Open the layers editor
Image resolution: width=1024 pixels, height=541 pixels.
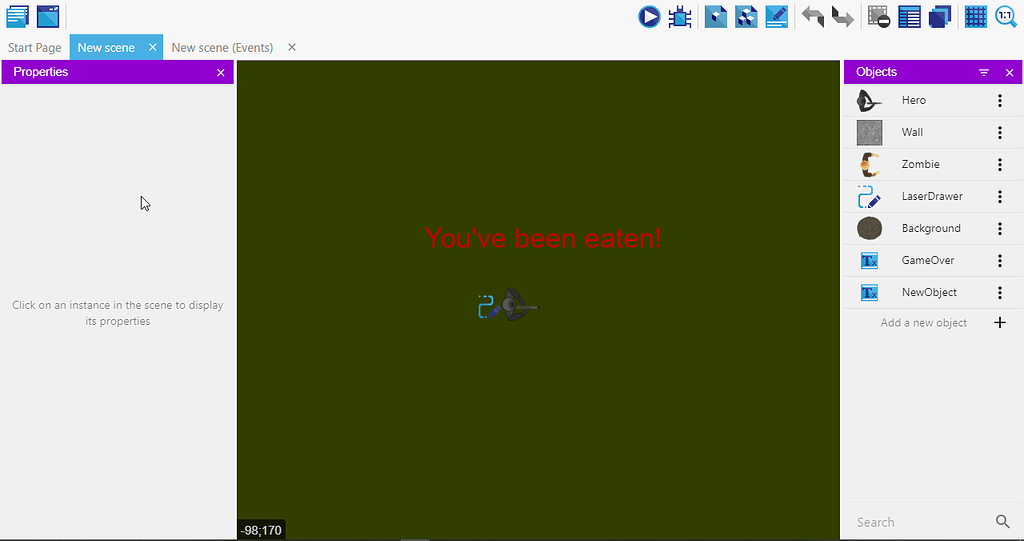click(939, 16)
